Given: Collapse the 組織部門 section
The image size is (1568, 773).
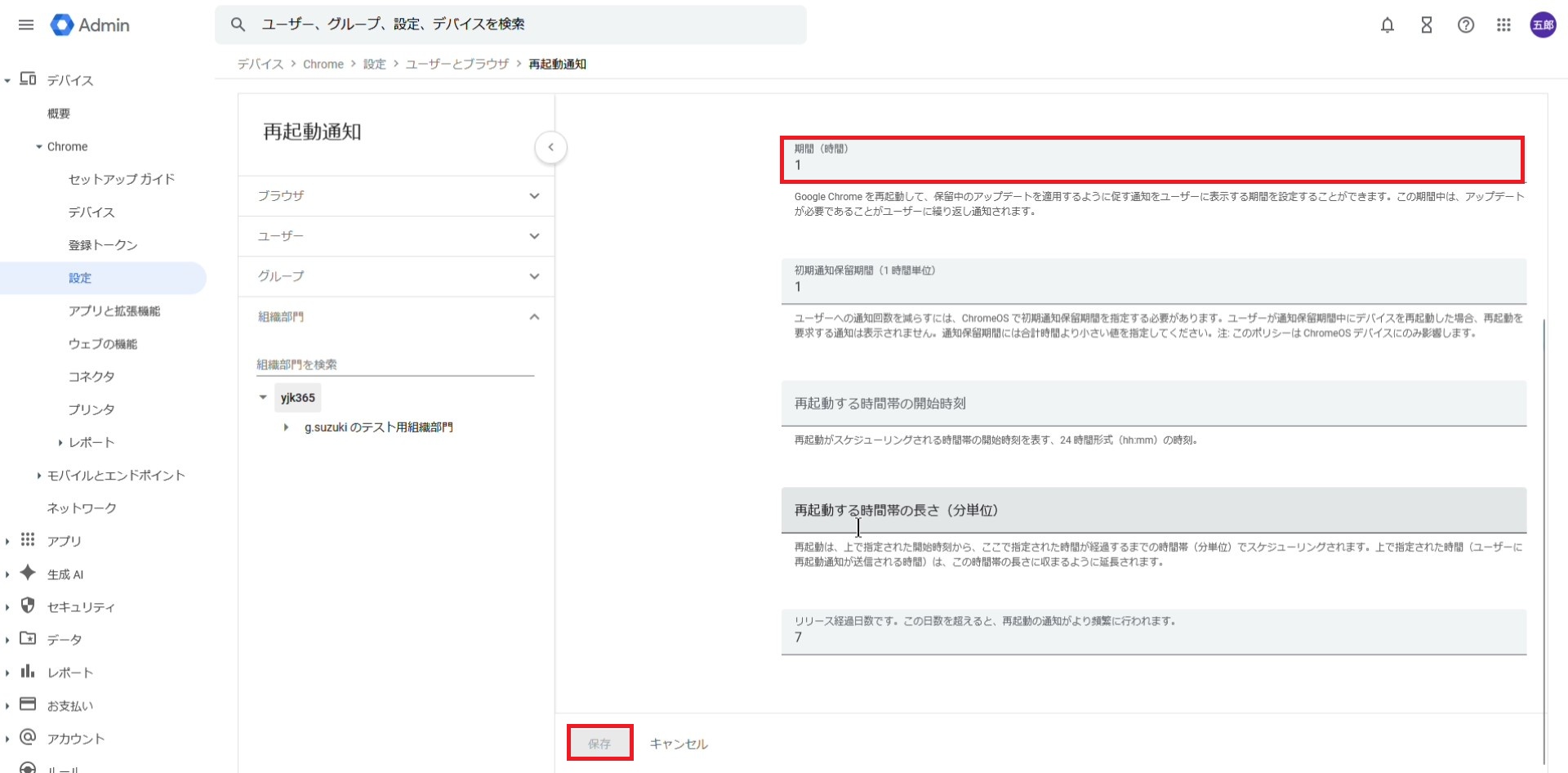Looking at the screenshot, I should click(x=534, y=317).
